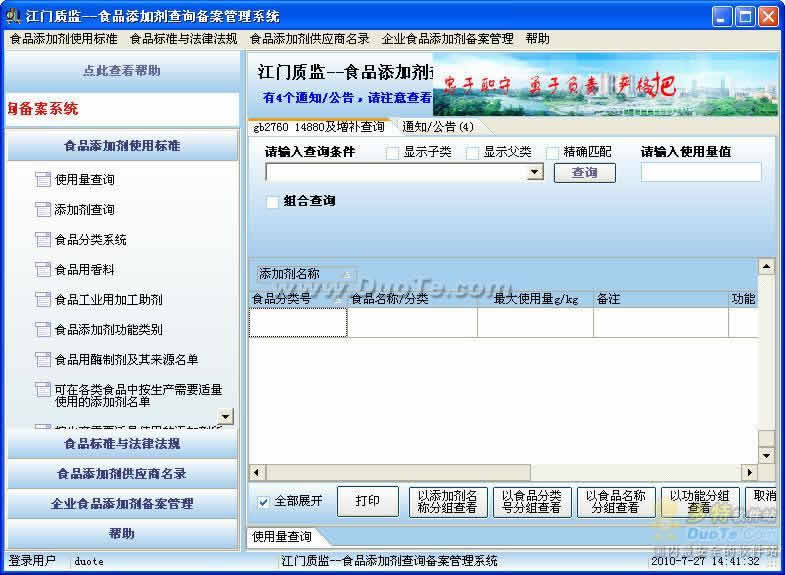Open the 食品添加剂供应商名录 menu
Image resolution: width=785 pixels, height=575 pixels.
point(309,39)
